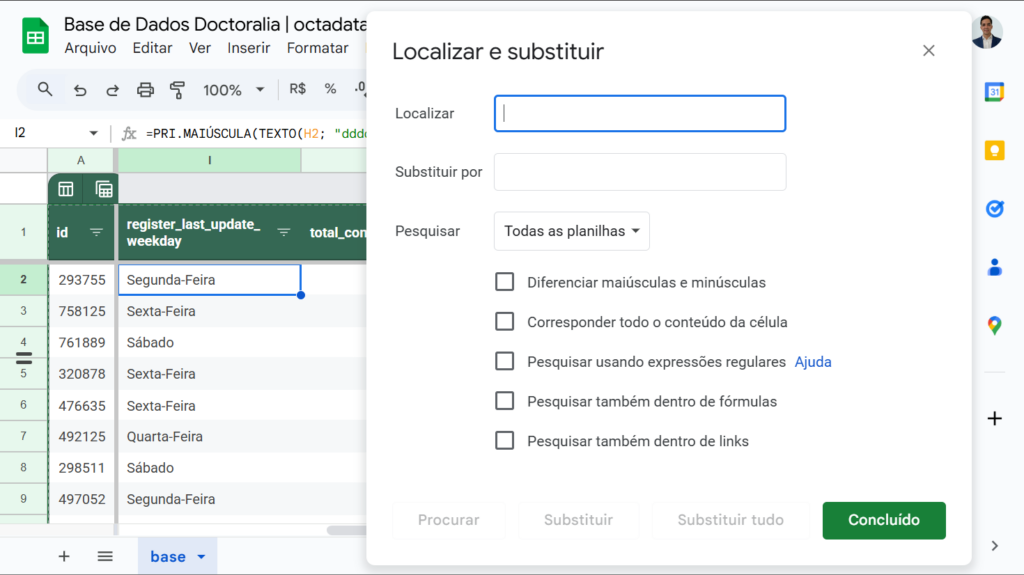Select row 3 header
This screenshot has height=575, width=1024.
tap(24, 311)
